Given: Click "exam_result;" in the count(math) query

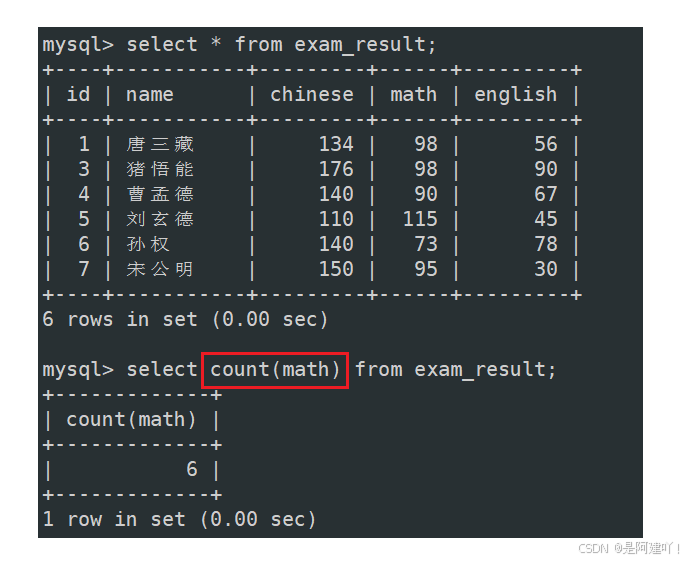Looking at the screenshot, I should (x=485, y=370).
